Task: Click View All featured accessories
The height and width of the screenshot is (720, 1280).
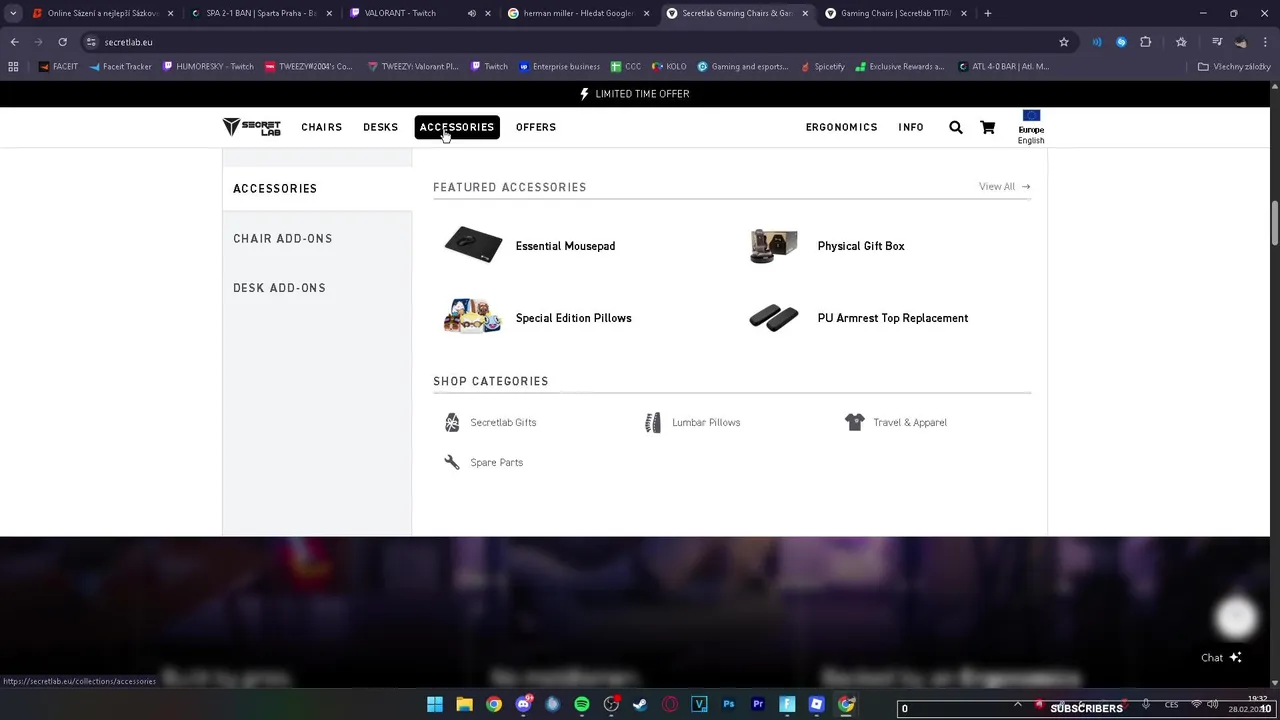Action: 1004,187
